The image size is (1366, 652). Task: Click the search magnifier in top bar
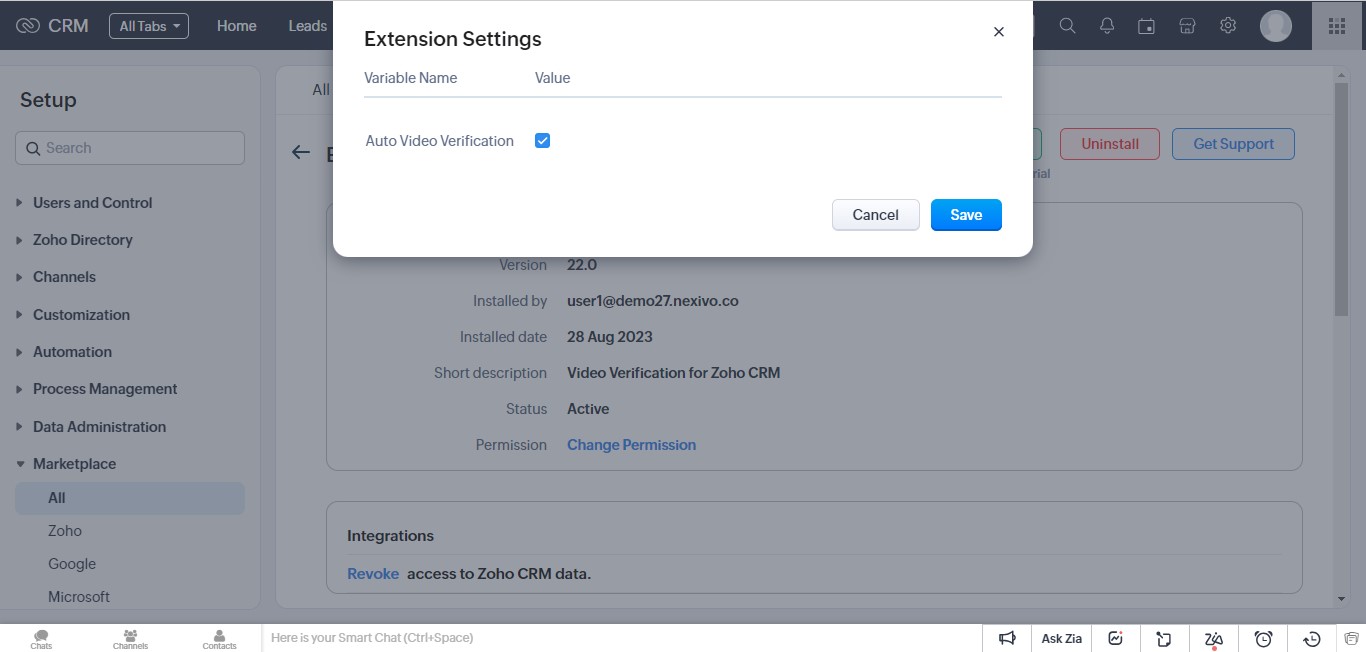click(x=1067, y=26)
